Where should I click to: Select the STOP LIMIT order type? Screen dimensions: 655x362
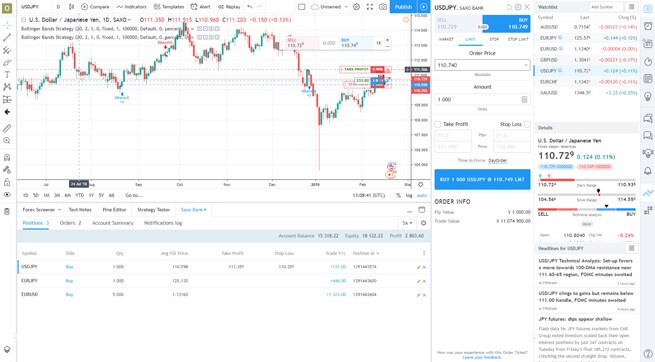[518, 39]
